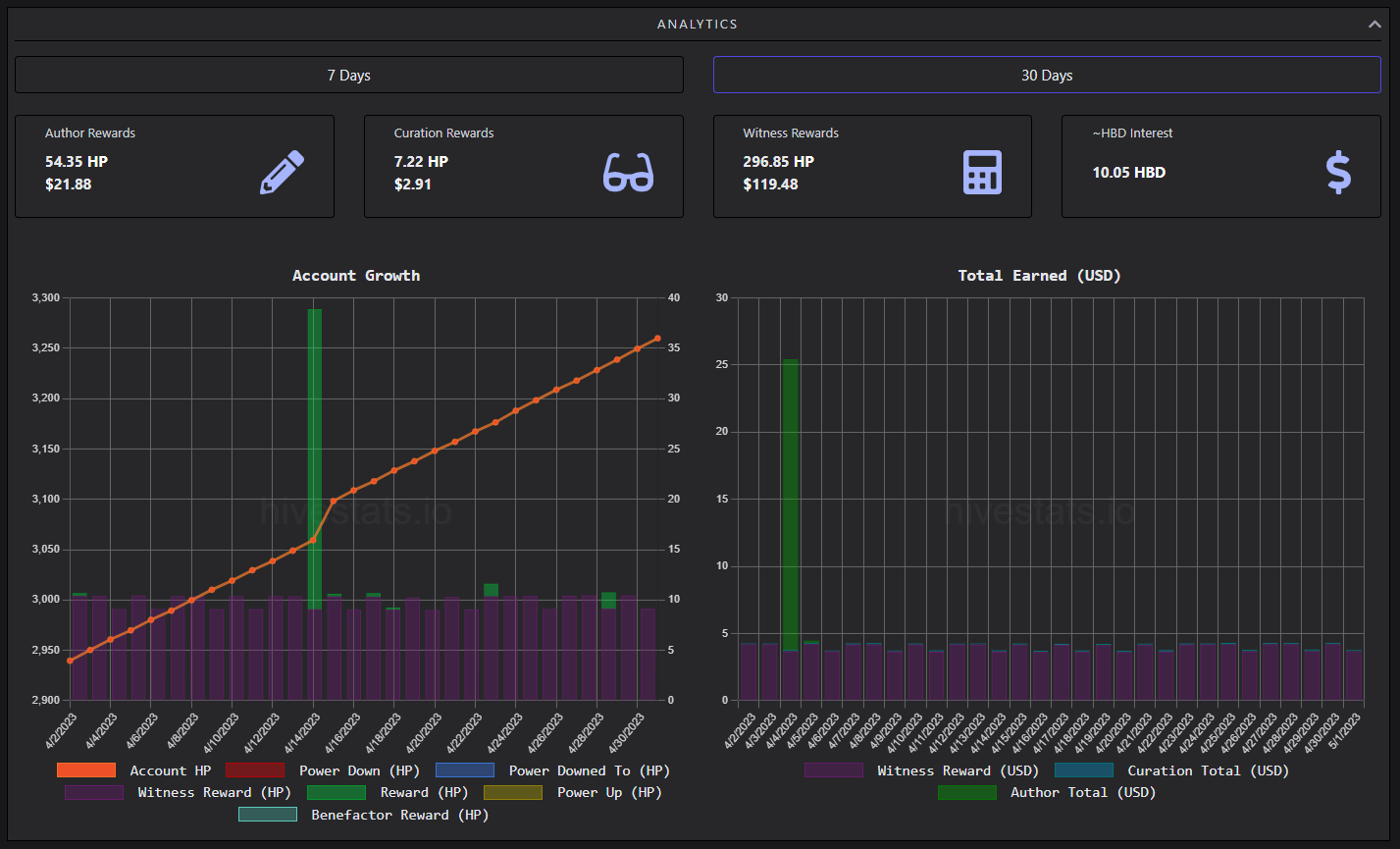Click the Author Total (USD) legend label

click(1084, 792)
